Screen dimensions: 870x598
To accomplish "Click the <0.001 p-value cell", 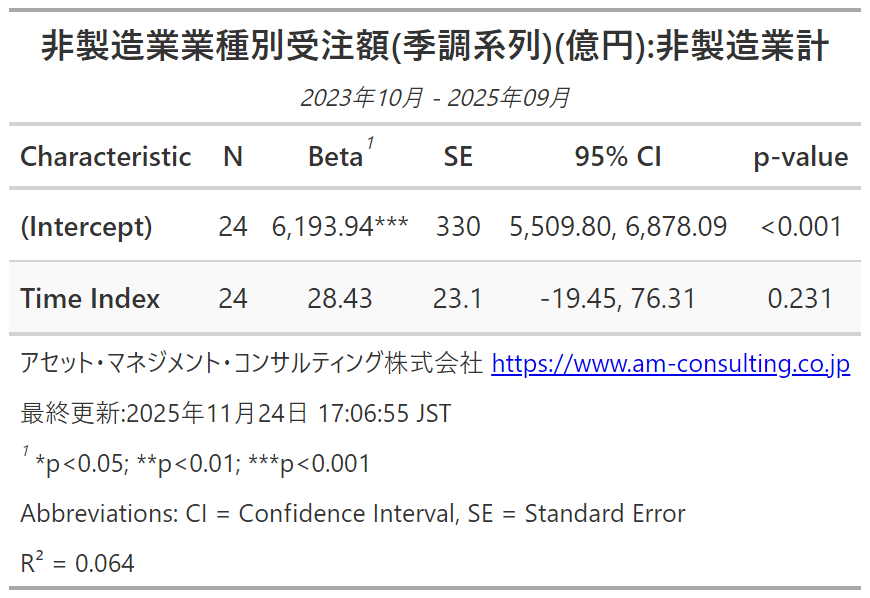I will [x=800, y=227].
